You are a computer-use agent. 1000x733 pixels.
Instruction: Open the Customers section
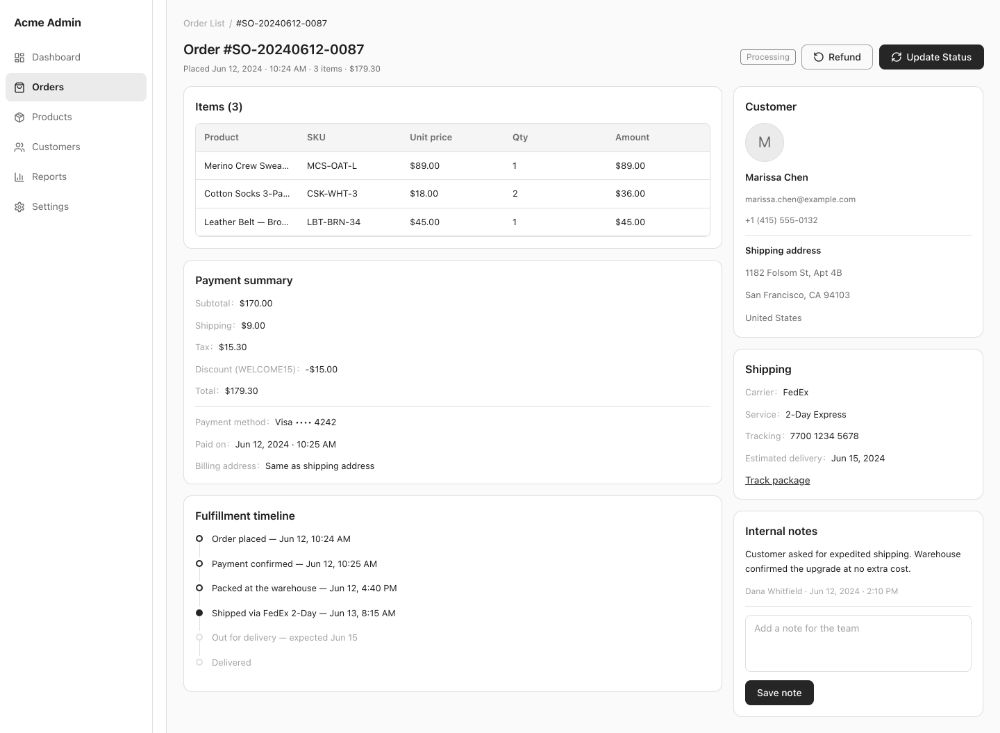click(x=76, y=147)
